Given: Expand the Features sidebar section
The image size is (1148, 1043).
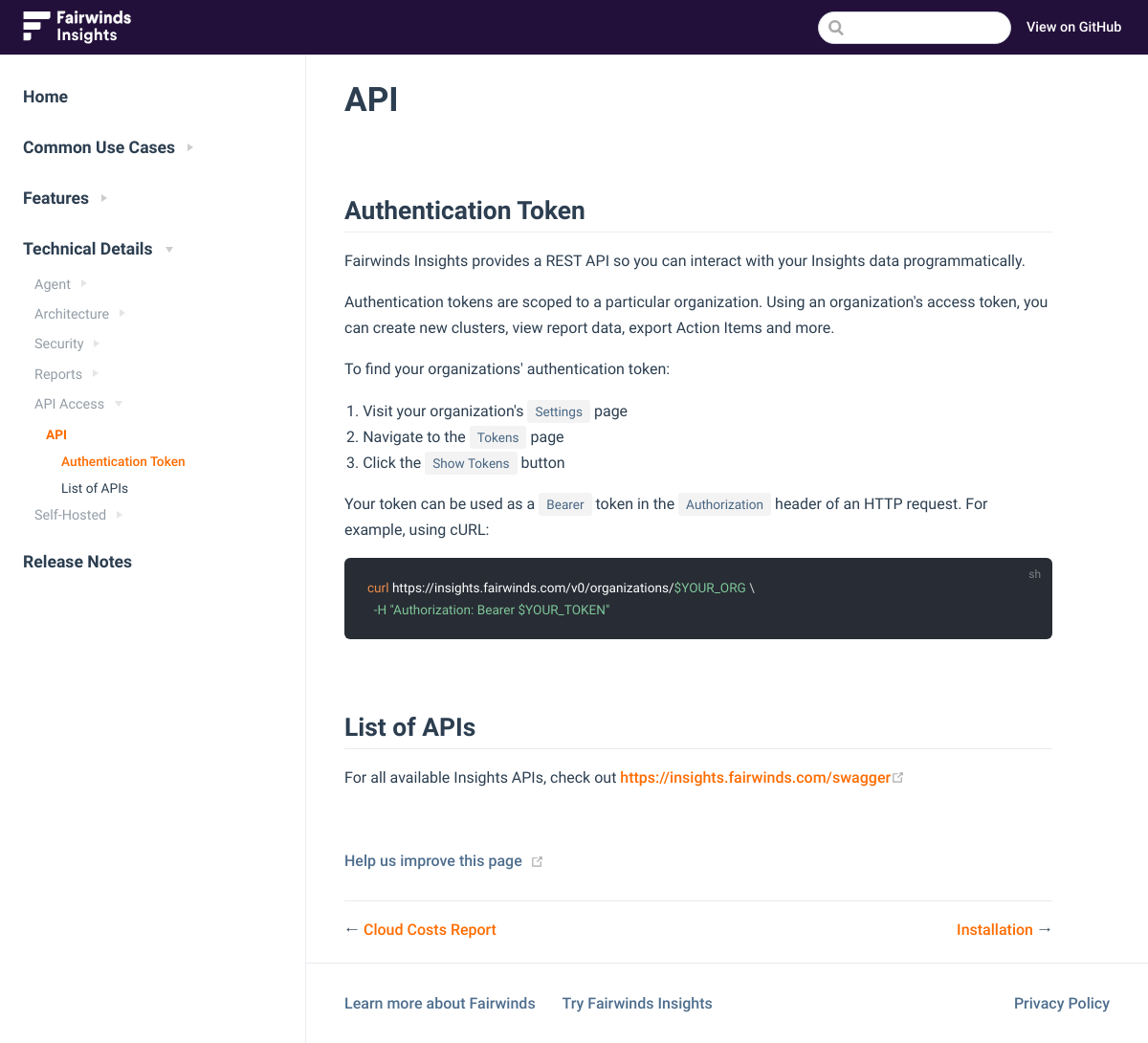Looking at the screenshot, I should click(104, 198).
